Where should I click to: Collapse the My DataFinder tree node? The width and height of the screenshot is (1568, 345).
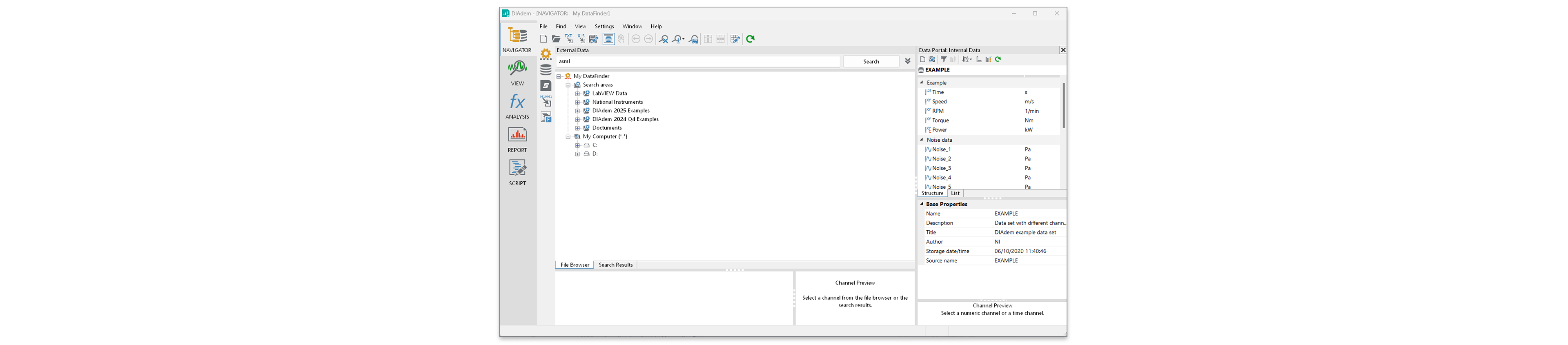[559, 77]
